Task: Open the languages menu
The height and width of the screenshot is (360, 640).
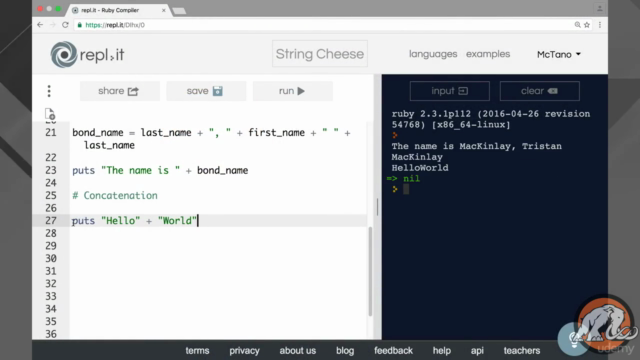Action: (433, 54)
